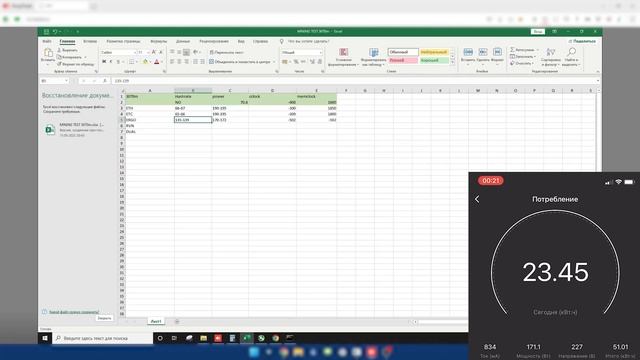Image resolution: width=640 pixels, height=360 pixels.
Task: Click the Paste (Вставить) clipboard icon
Action: tap(48, 53)
